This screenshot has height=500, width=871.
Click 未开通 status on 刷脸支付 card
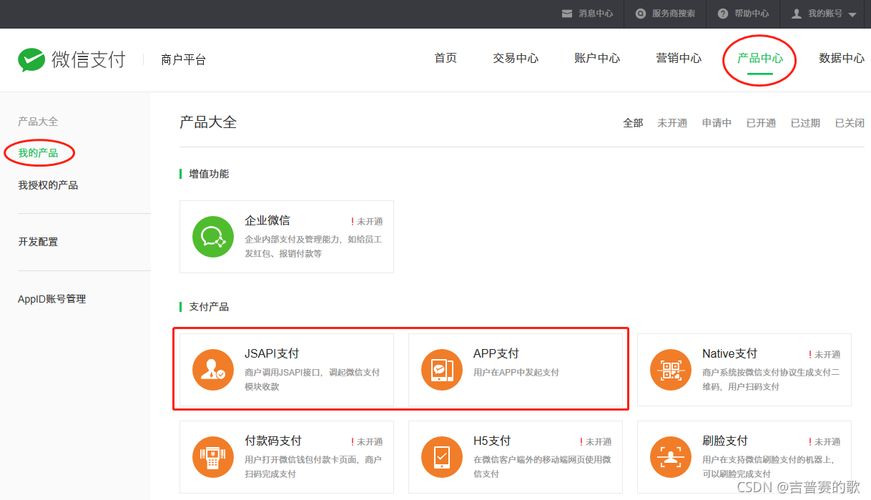[824, 442]
